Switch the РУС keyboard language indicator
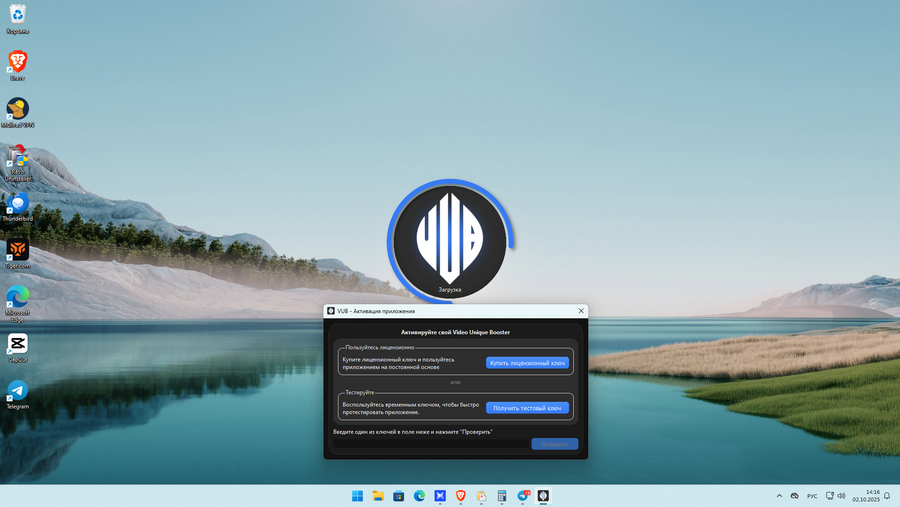900x507 pixels. (812, 496)
